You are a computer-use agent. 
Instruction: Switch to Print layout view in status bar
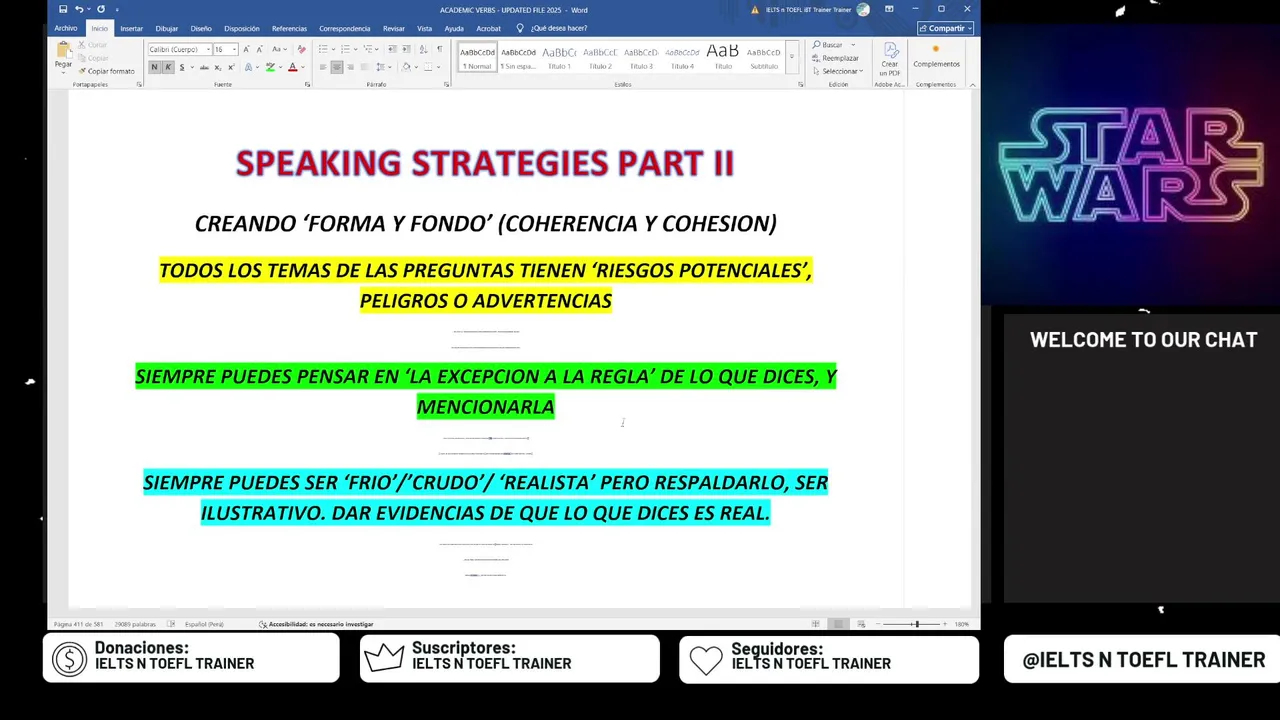point(838,624)
